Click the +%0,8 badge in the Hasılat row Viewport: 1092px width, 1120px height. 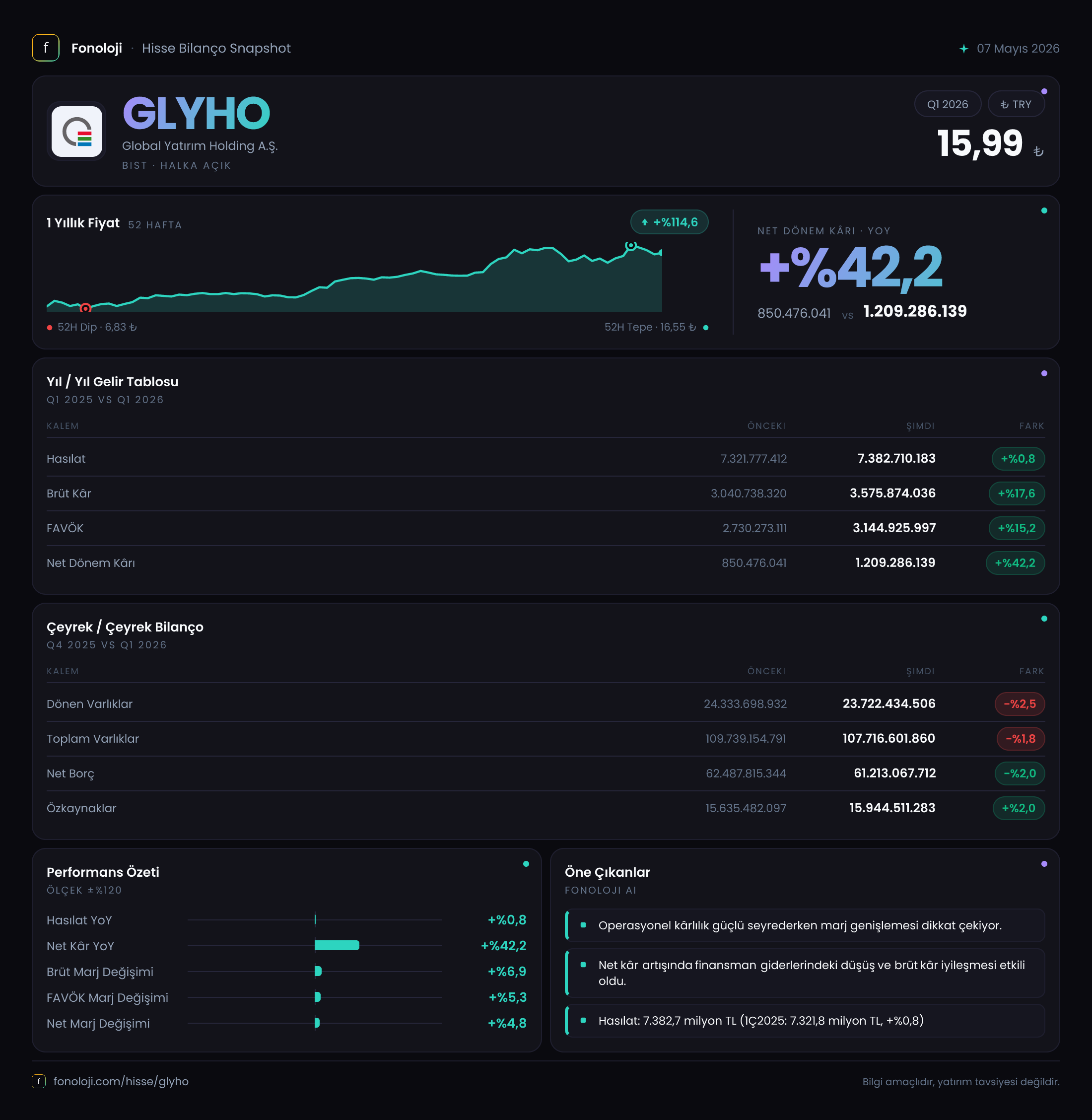pos(1018,459)
